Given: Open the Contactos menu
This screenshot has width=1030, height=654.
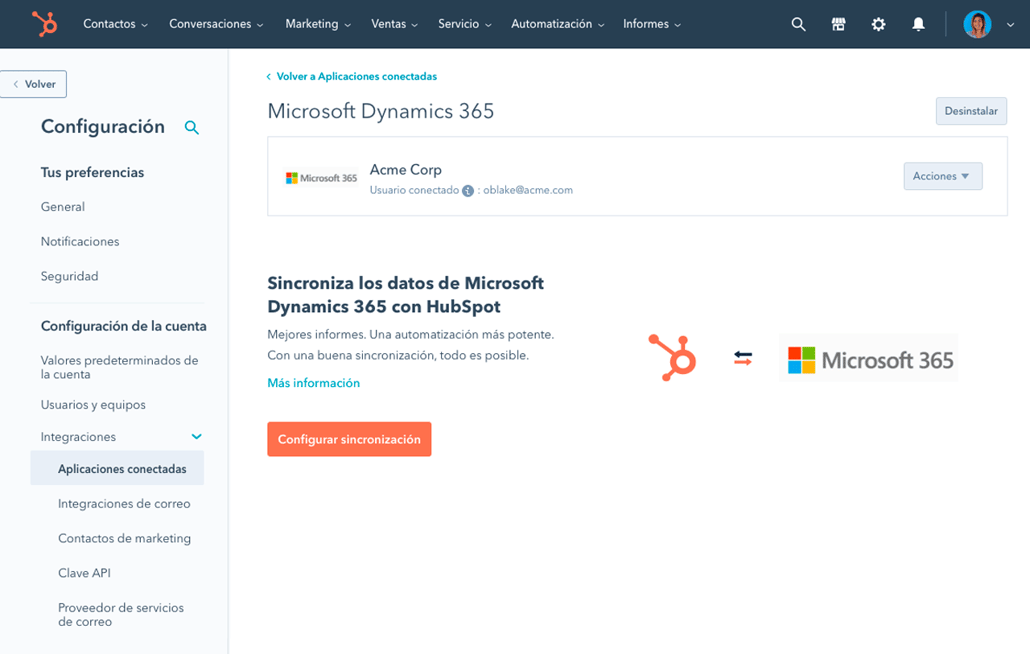Looking at the screenshot, I should (116, 24).
